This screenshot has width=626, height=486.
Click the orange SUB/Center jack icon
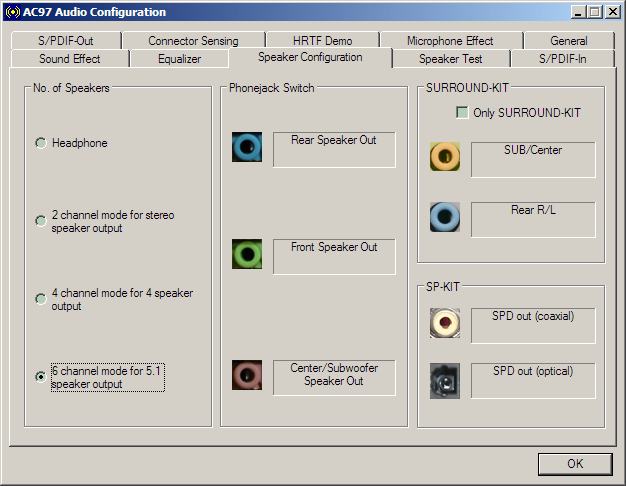tap(445, 157)
